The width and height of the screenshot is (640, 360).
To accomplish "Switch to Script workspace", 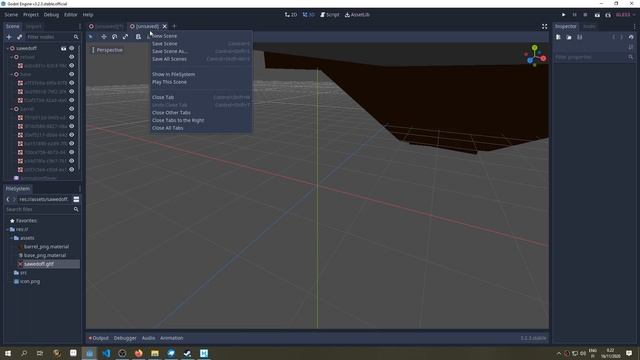I will pos(329,15).
